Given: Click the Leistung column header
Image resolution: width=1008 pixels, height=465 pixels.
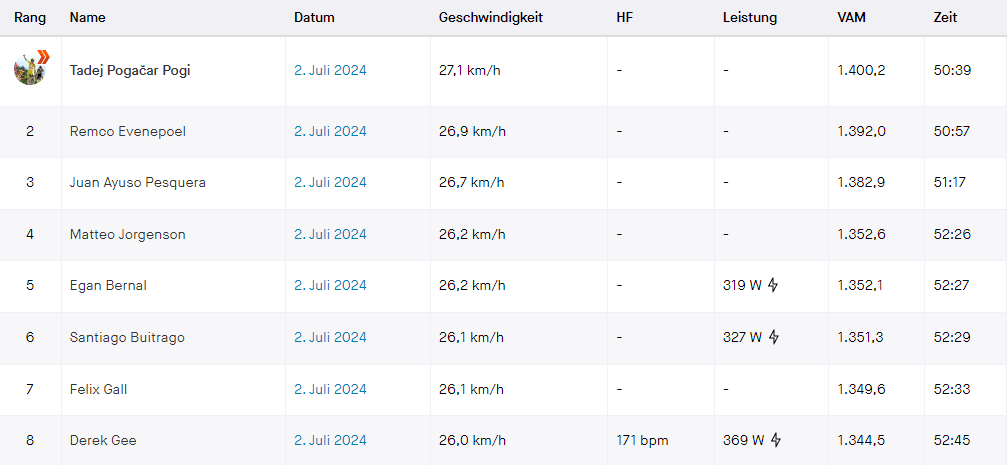Looking at the screenshot, I should pyautogui.click(x=750, y=18).
